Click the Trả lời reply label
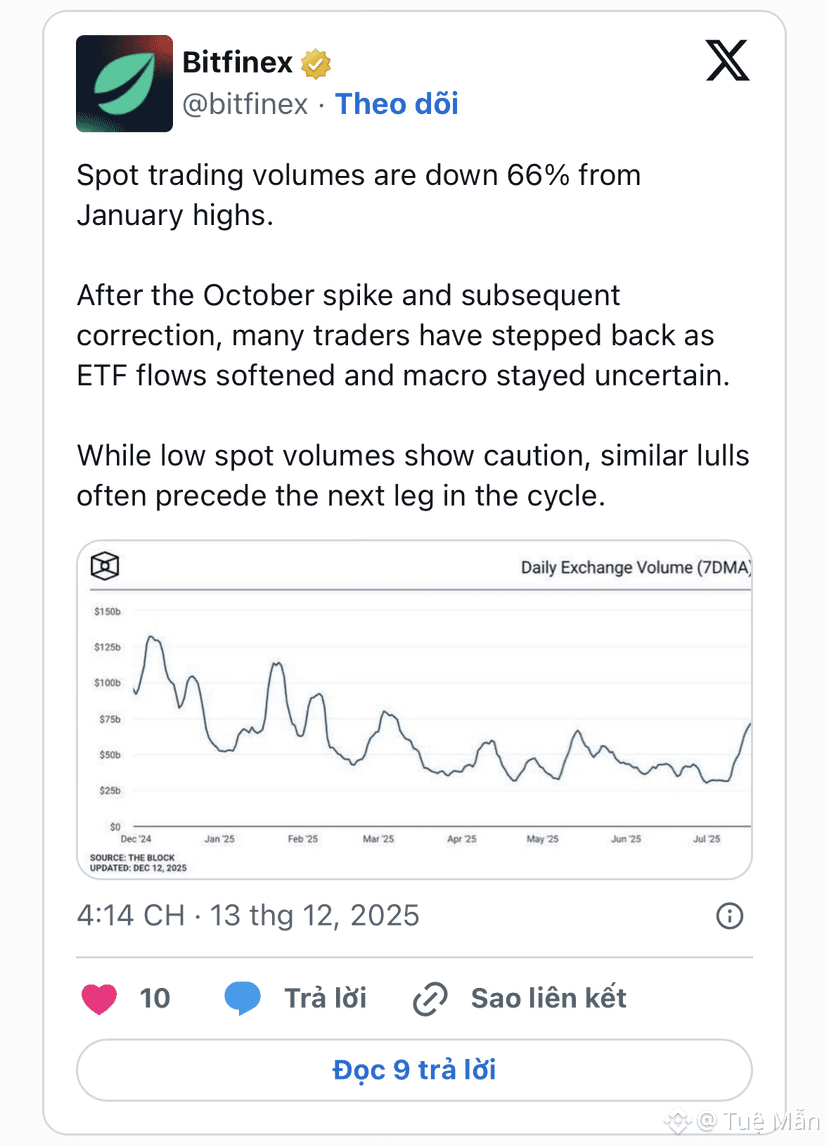 click(x=325, y=998)
